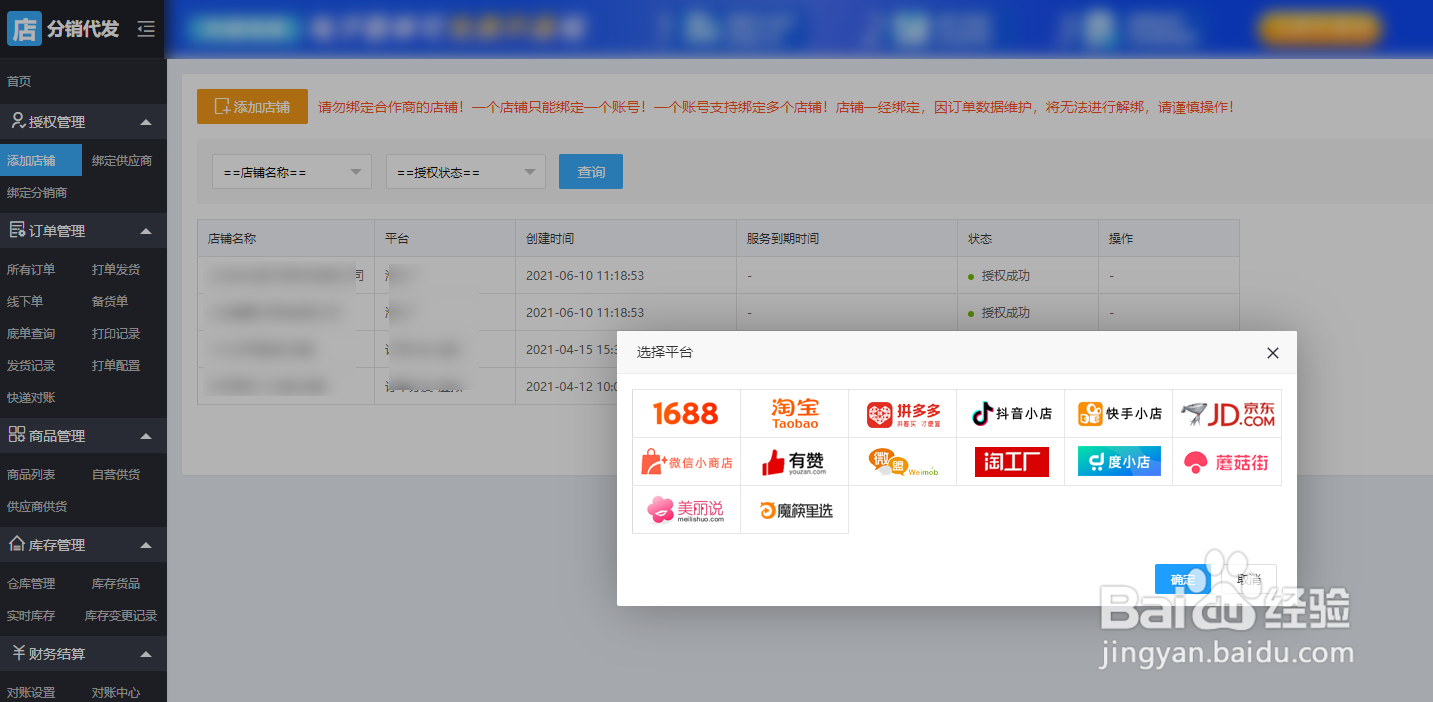Choose the 快手小店 platform logo
This screenshot has width=1433, height=702.
[x=1118, y=413]
